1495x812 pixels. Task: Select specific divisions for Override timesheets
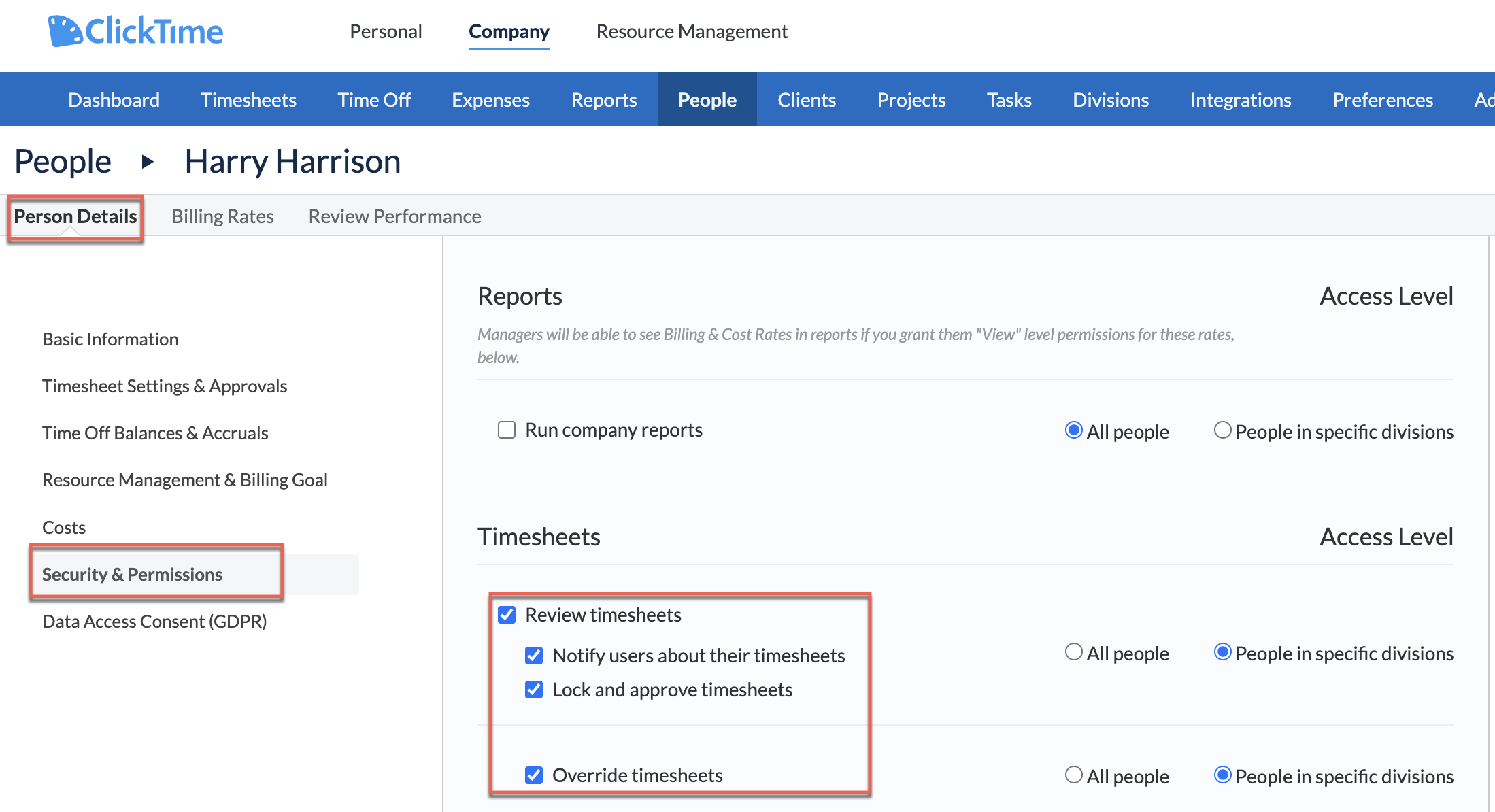(x=1223, y=775)
